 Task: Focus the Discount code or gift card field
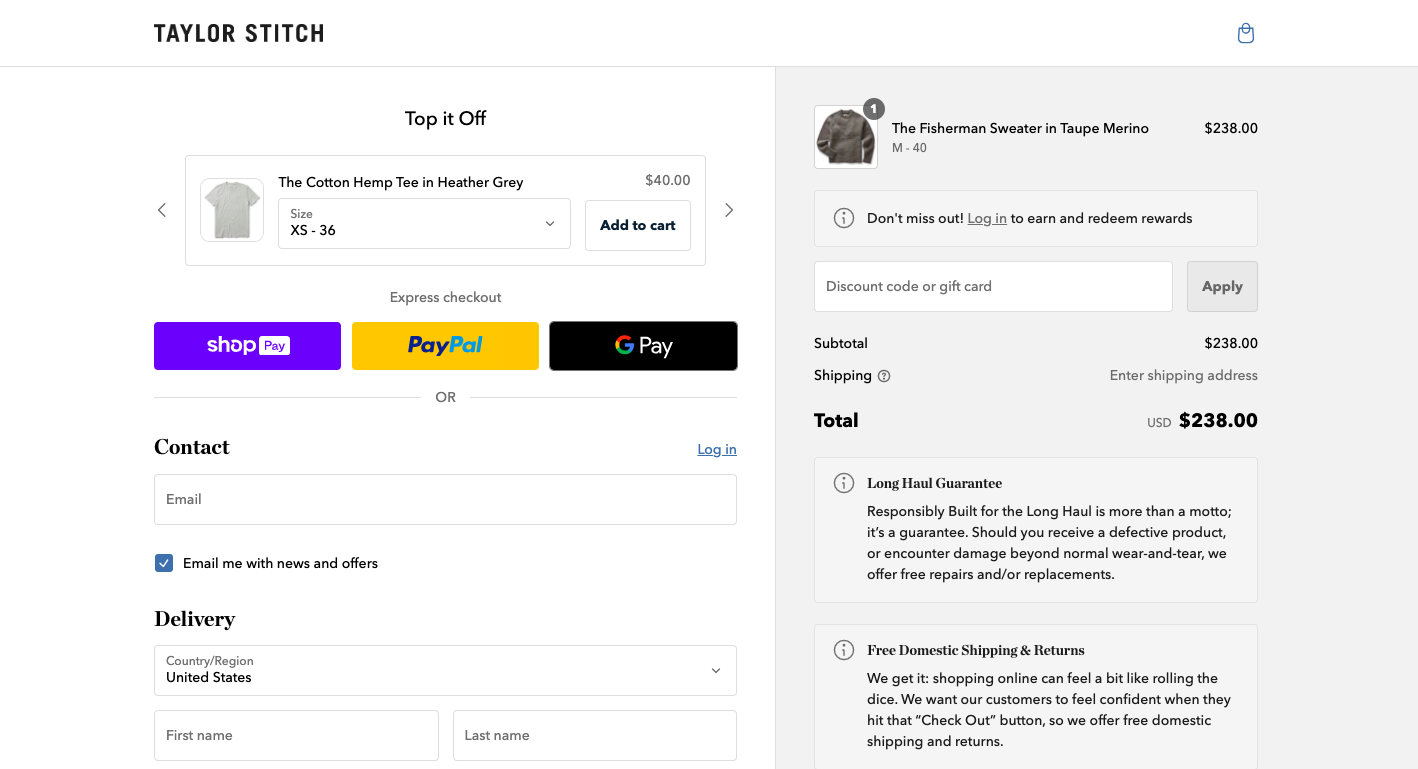992,287
